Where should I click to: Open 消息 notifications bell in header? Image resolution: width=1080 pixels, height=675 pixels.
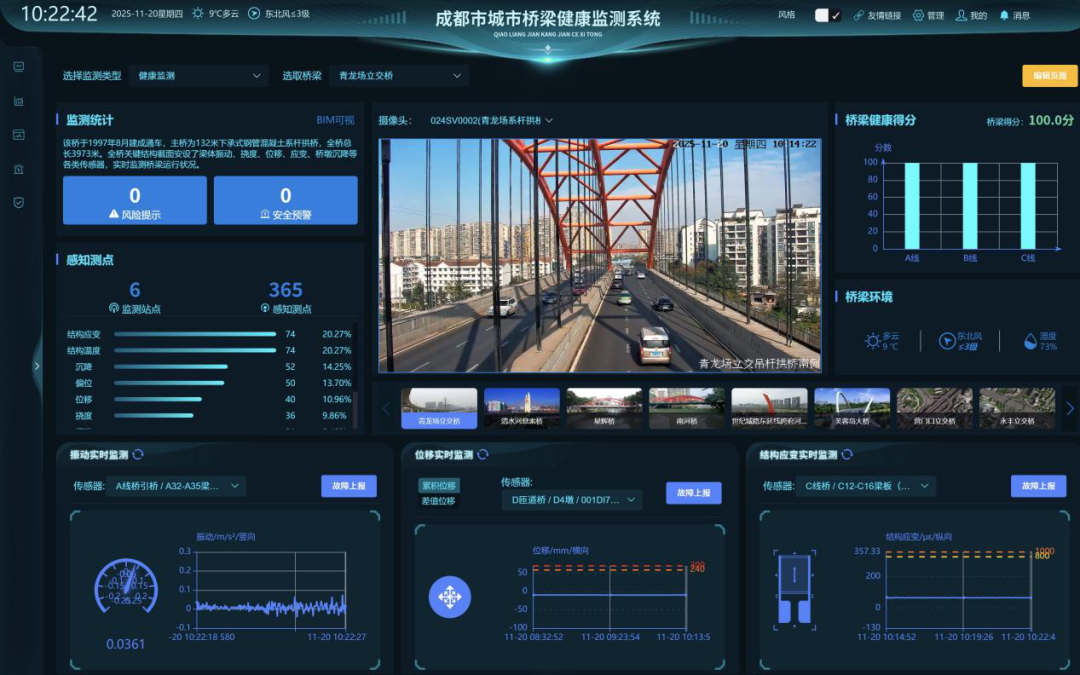coord(1014,15)
